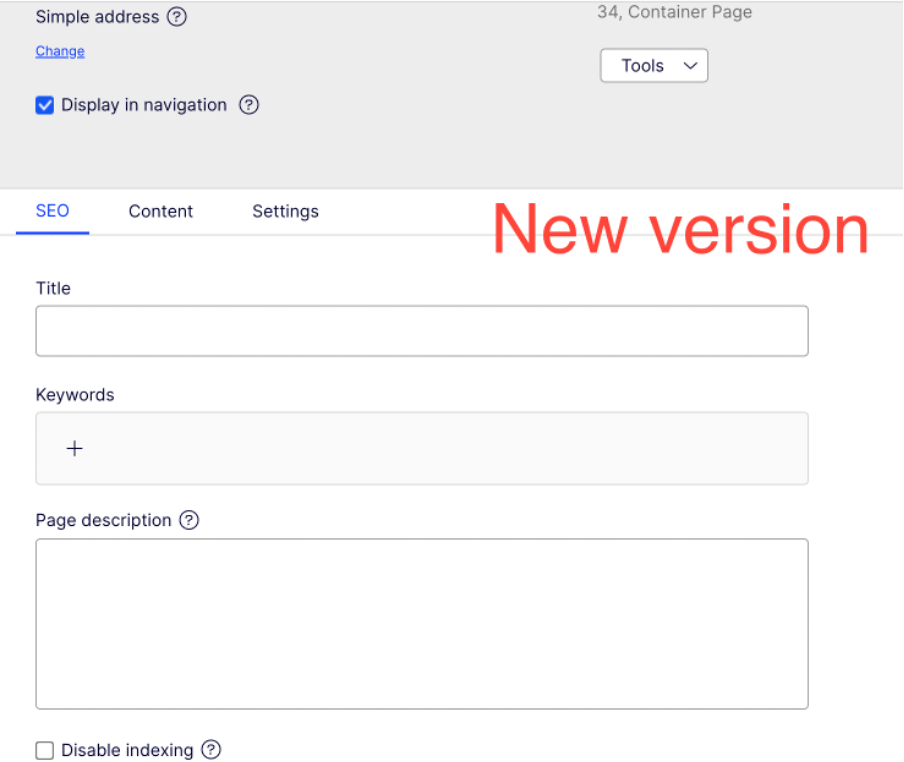Uncheck the Display in navigation checkbox

pyautogui.click(x=45, y=105)
